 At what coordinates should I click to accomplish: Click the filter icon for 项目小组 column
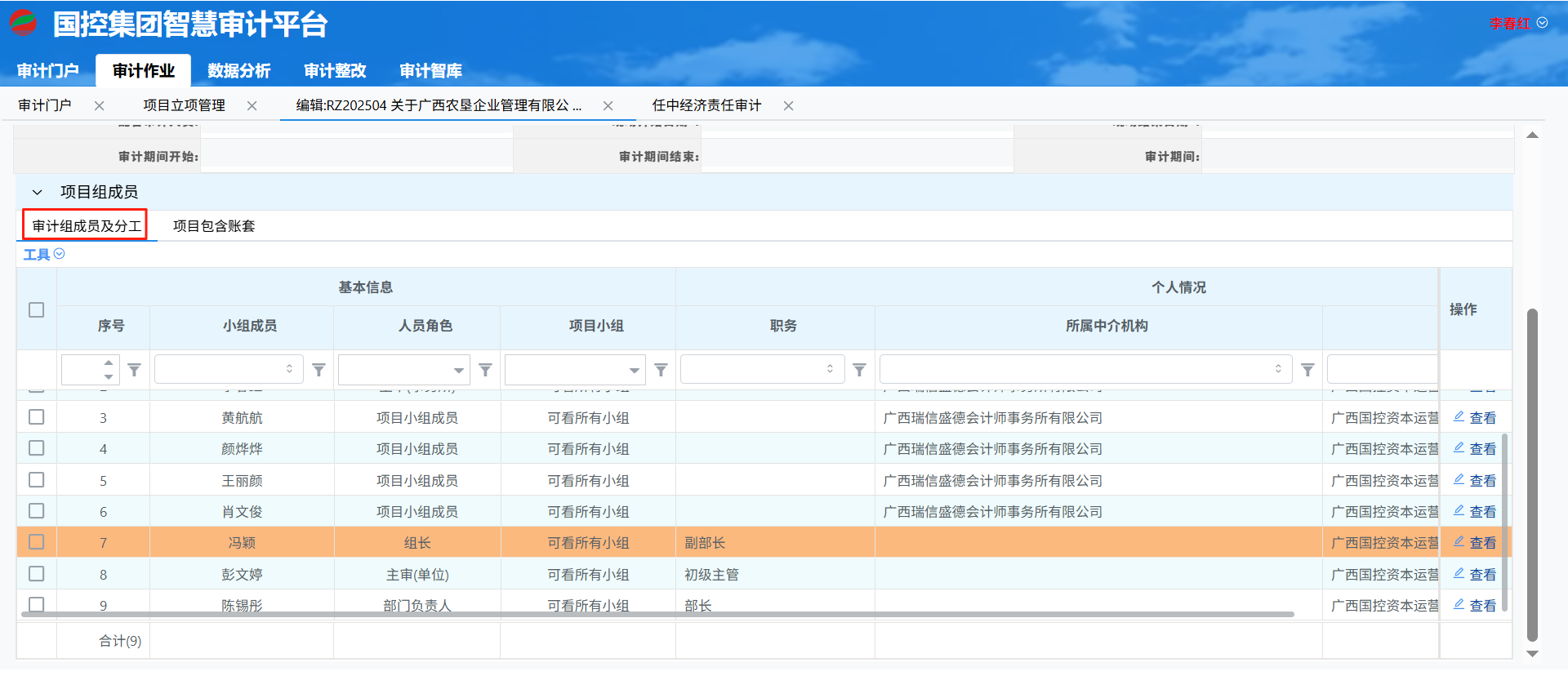click(661, 370)
